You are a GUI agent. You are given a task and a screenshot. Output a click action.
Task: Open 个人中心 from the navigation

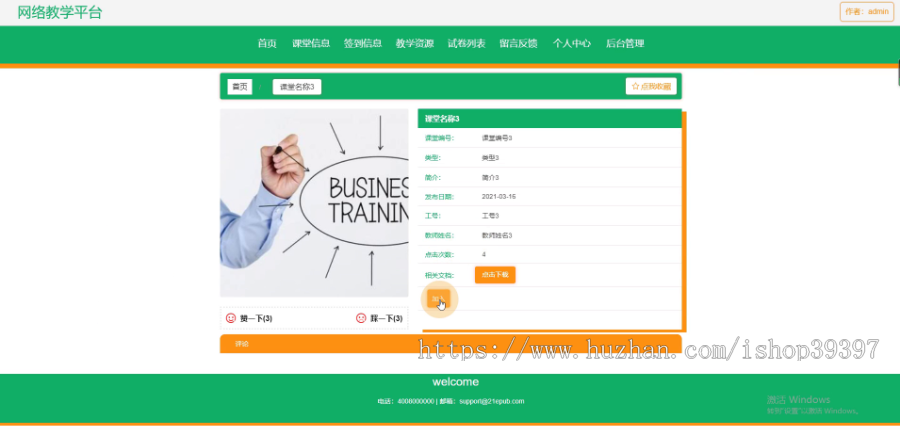click(x=572, y=44)
